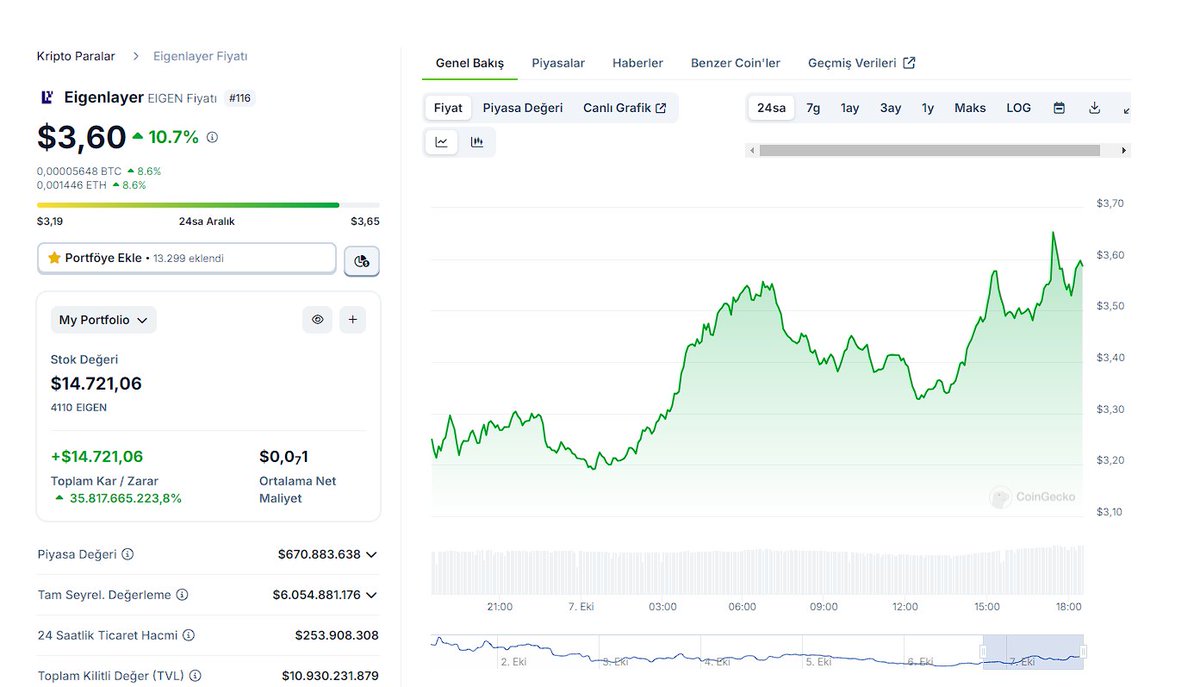The image size is (1200, 687).
Task: Open the Benzer Coin'ler tab
Action: click(x=736, y=63)
